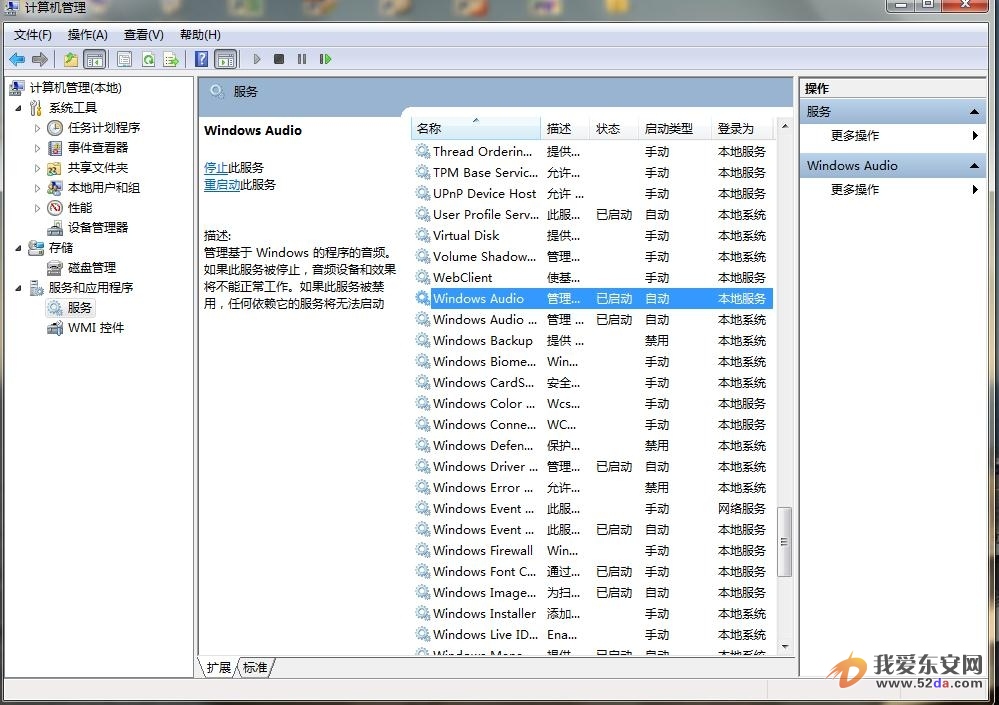
Task: Select 计算机管理(本地) root node
Action: (x=76, y=87)
